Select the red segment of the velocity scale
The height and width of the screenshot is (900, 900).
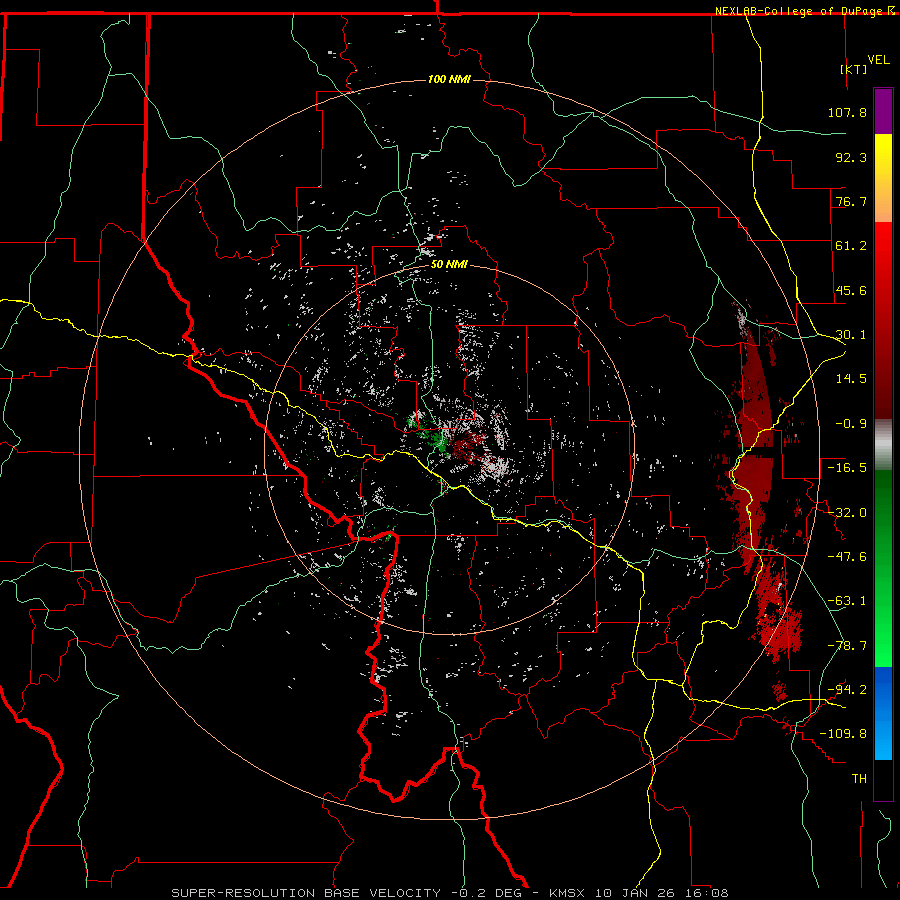click(x=883, y=320)
